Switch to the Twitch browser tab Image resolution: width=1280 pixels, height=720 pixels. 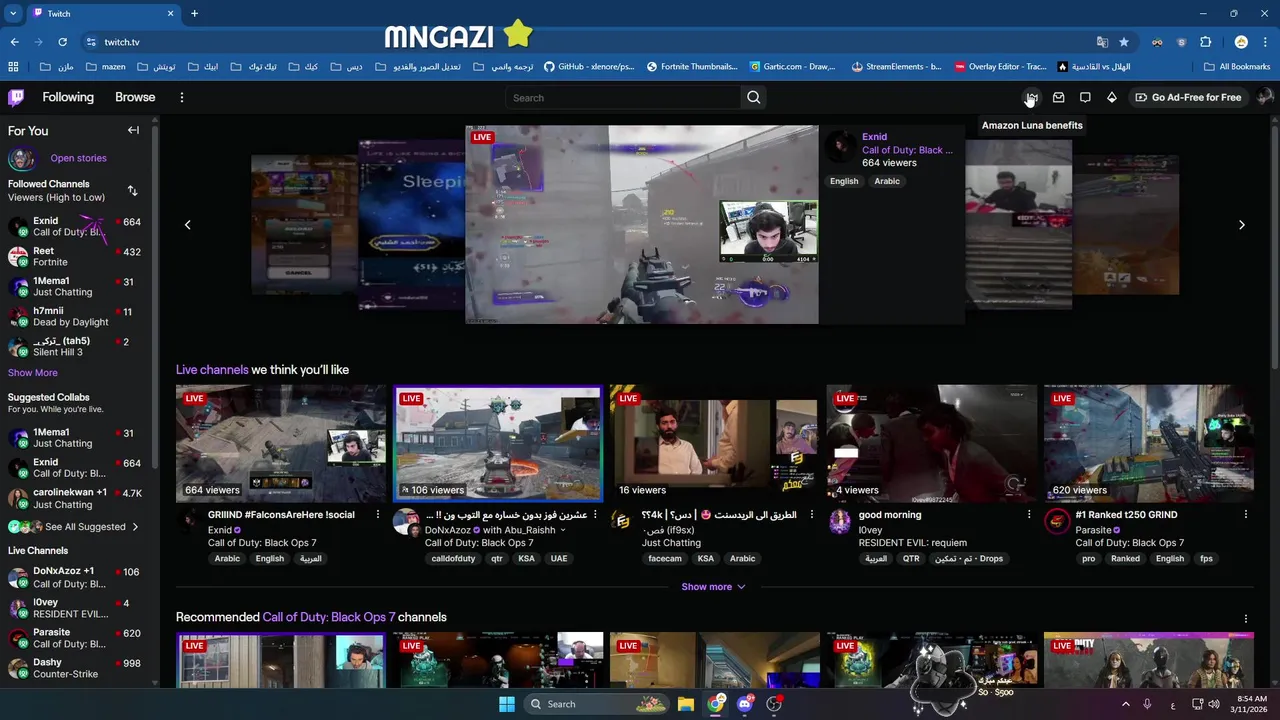(x=102, y=13)
